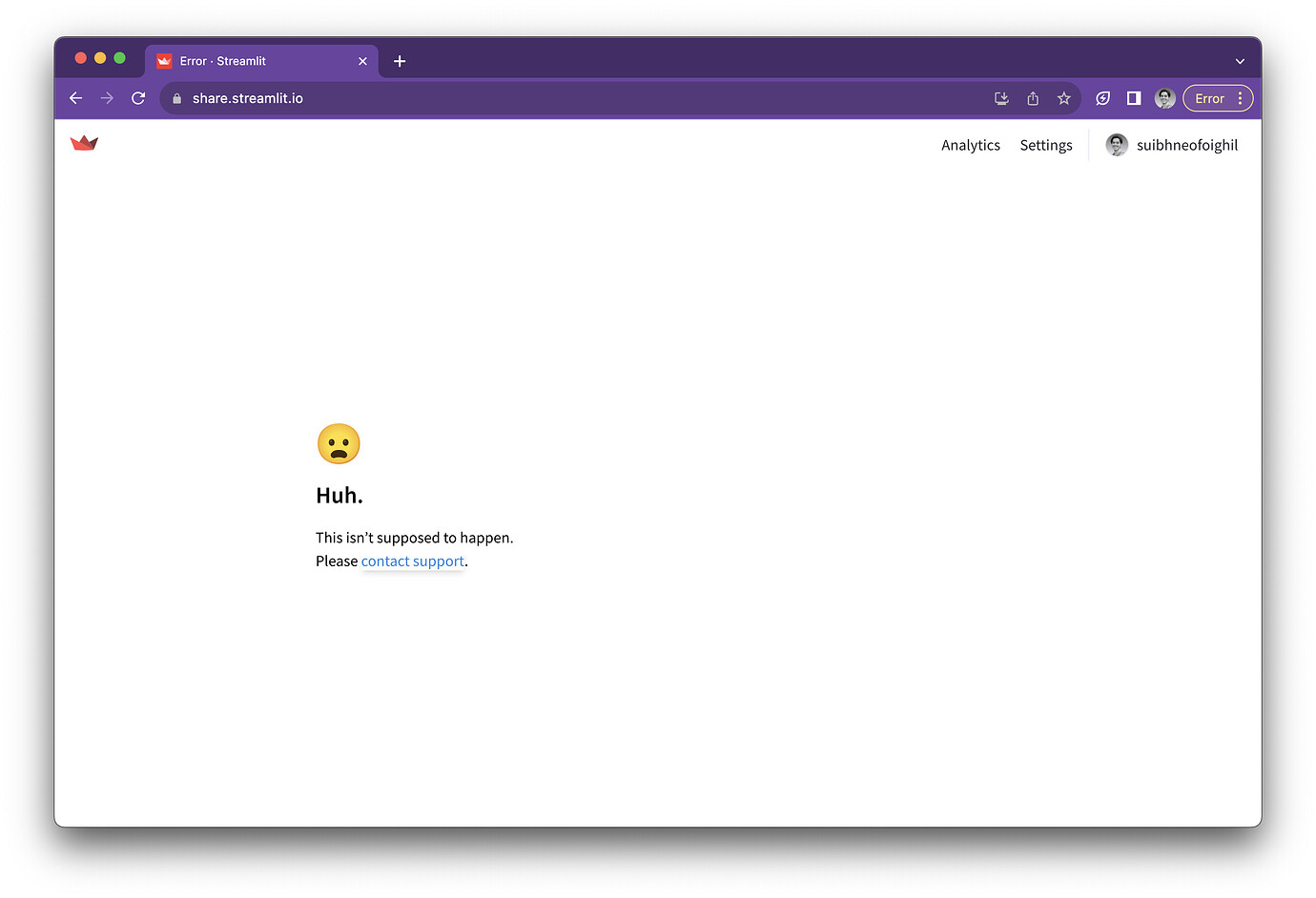Click the back navigation arrow
This screenshot has width=1316, height=898.
(75, 97)
